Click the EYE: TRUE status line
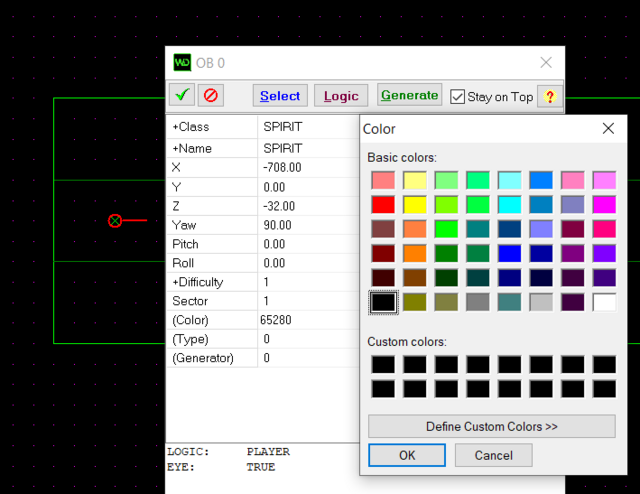640x494 pixels. (221, 467)
